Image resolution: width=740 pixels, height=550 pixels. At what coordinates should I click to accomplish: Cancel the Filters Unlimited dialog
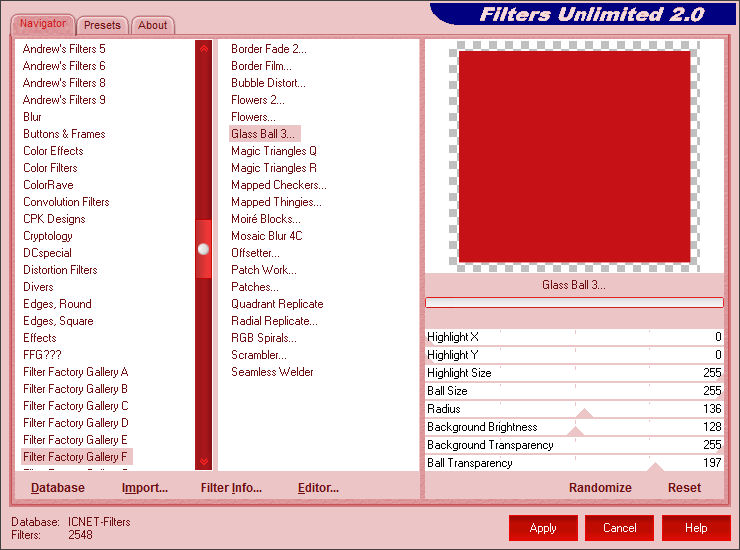tap(619, 527)
